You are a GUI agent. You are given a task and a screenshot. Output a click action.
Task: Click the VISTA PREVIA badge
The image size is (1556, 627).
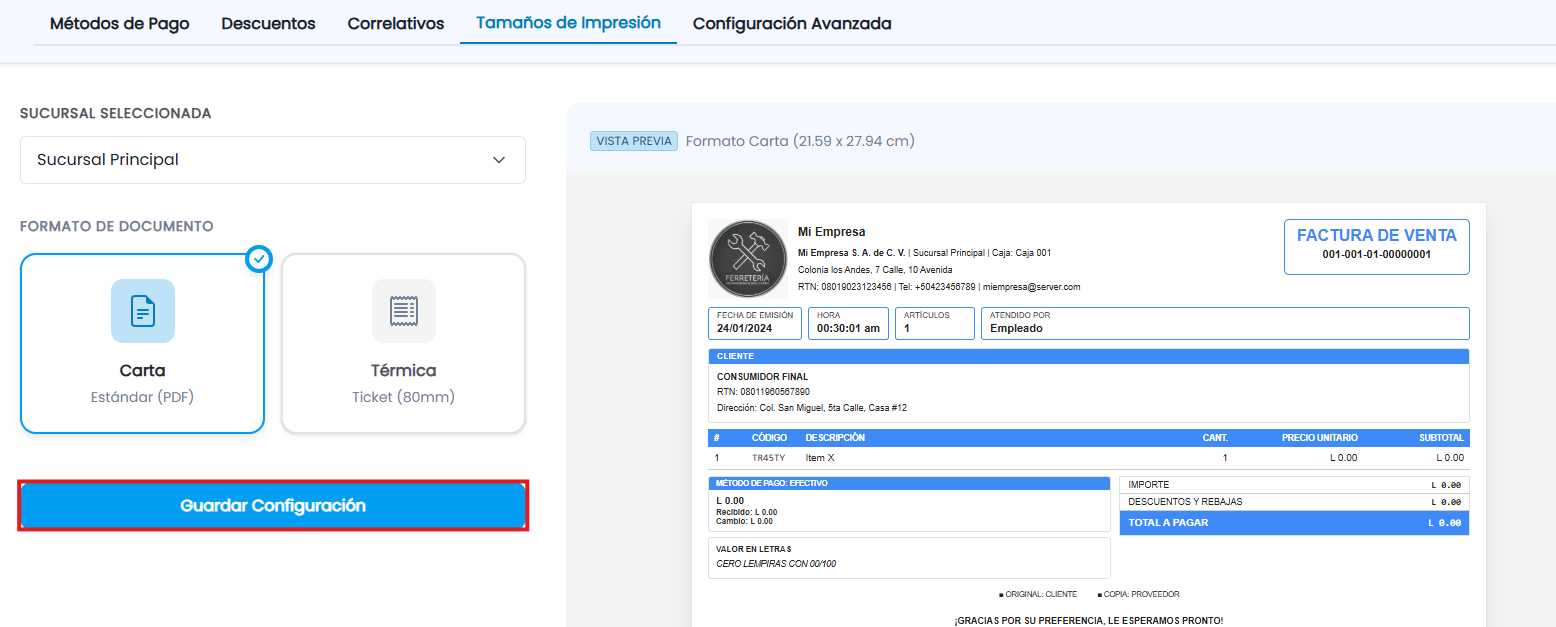634,141
